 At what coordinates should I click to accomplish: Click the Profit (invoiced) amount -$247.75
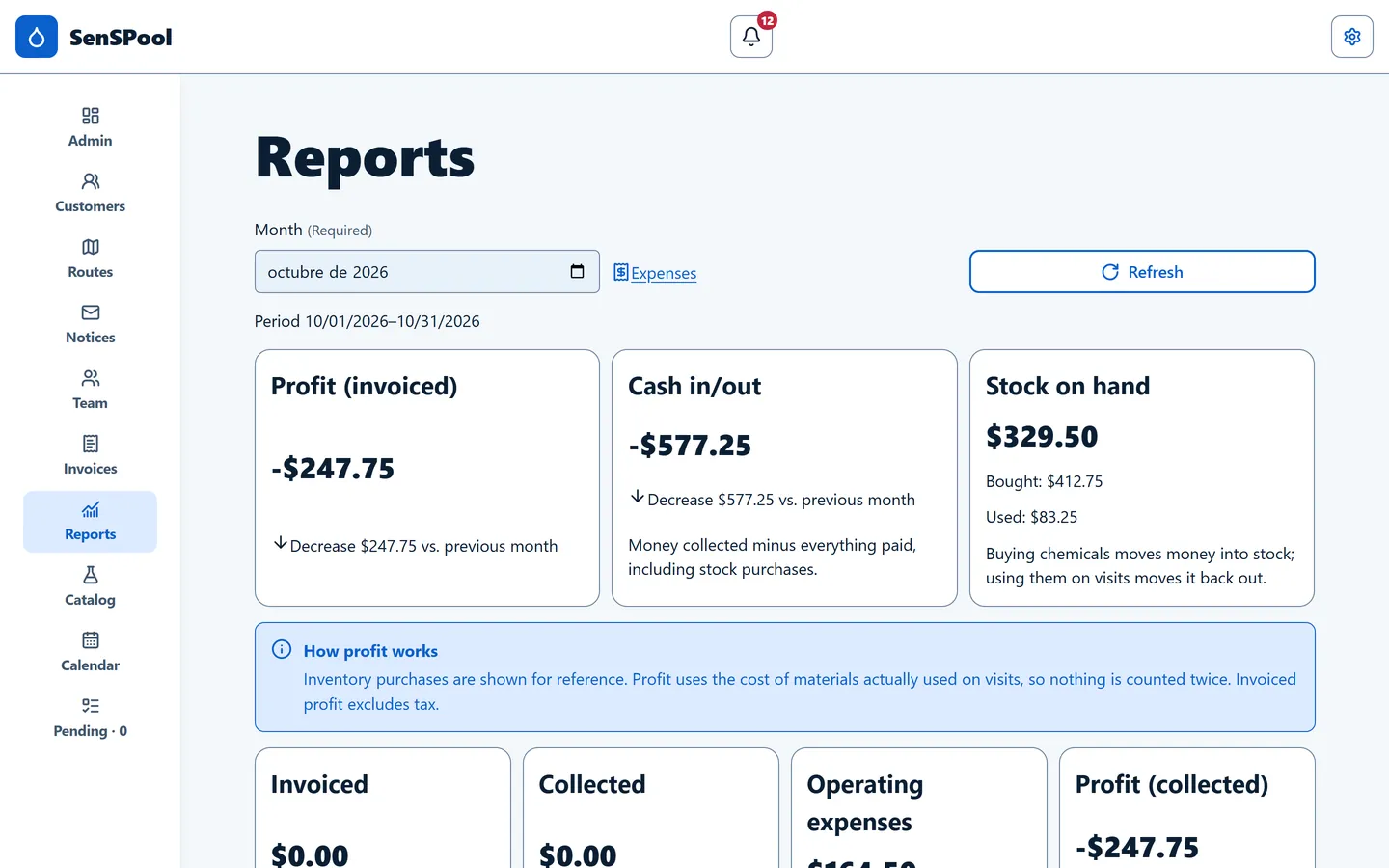pos(333,469)
